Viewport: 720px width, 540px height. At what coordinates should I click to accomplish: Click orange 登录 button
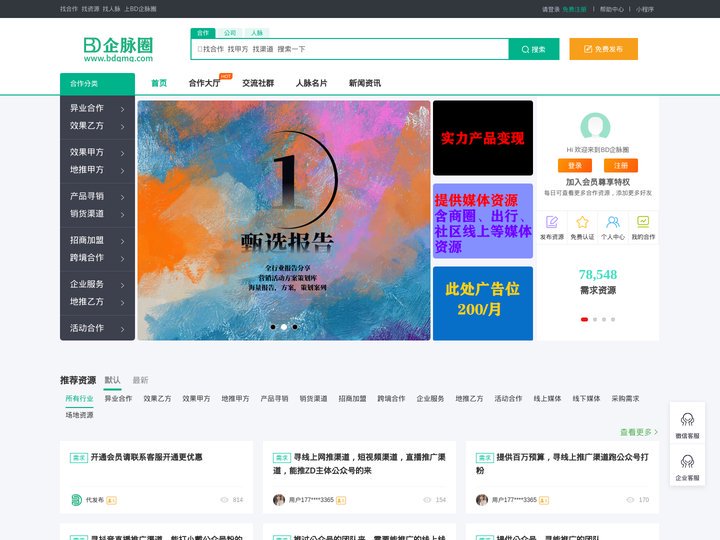[x=575, y=165]
